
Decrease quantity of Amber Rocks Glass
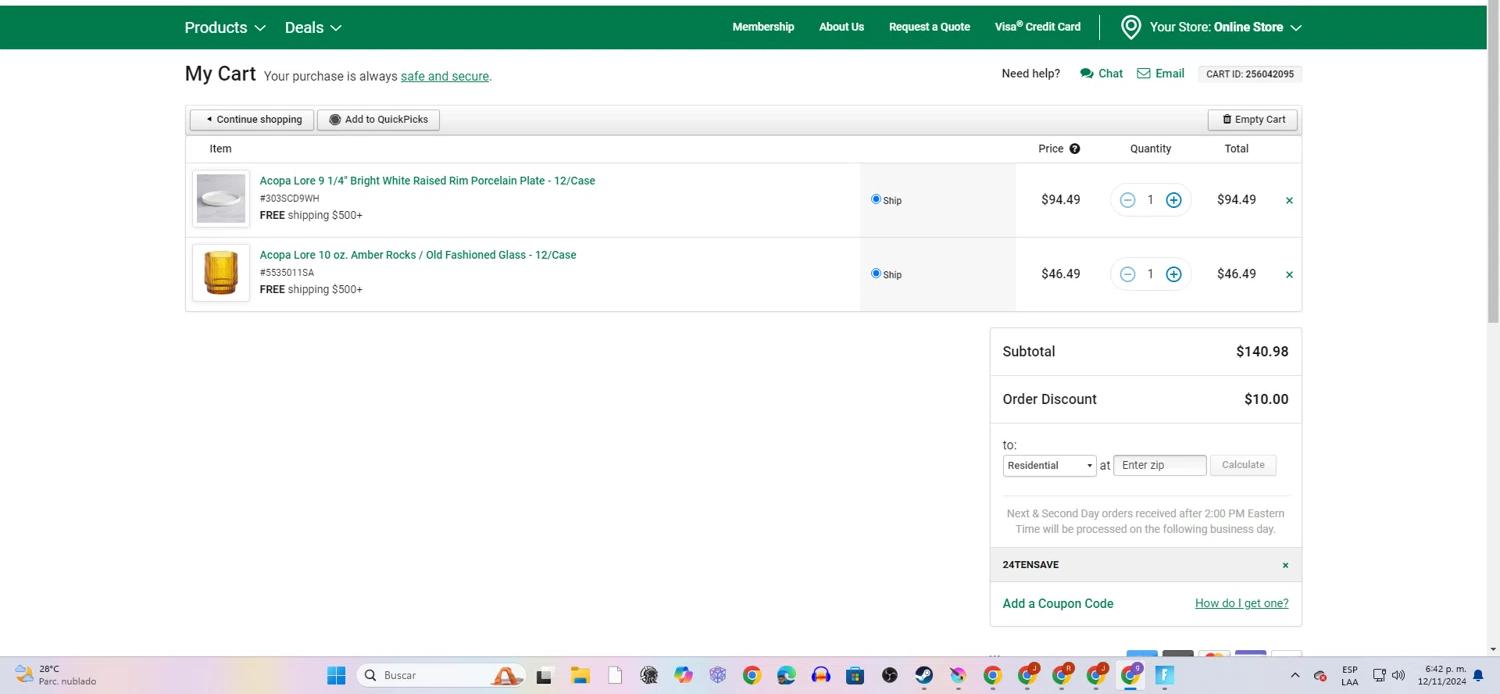tap(1127, 274)
